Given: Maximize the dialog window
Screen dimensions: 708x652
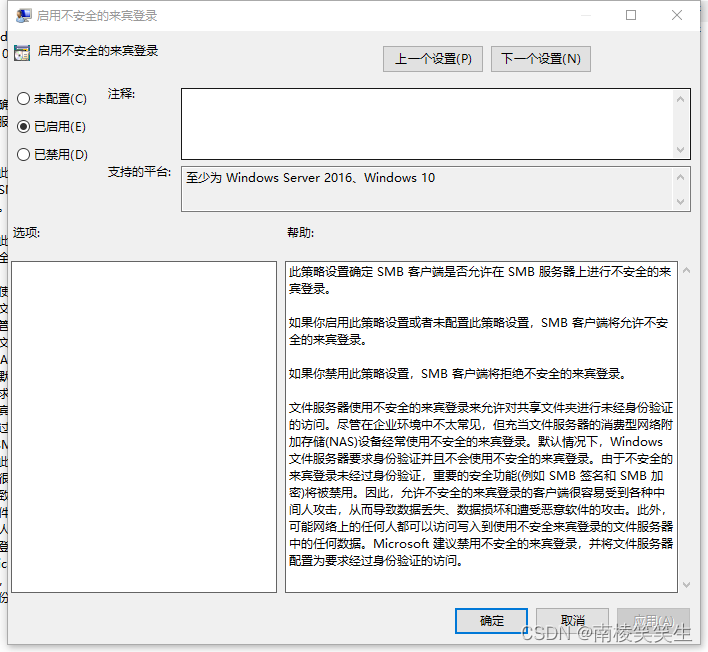Looking at the screenshot, I should pos(631,15).
